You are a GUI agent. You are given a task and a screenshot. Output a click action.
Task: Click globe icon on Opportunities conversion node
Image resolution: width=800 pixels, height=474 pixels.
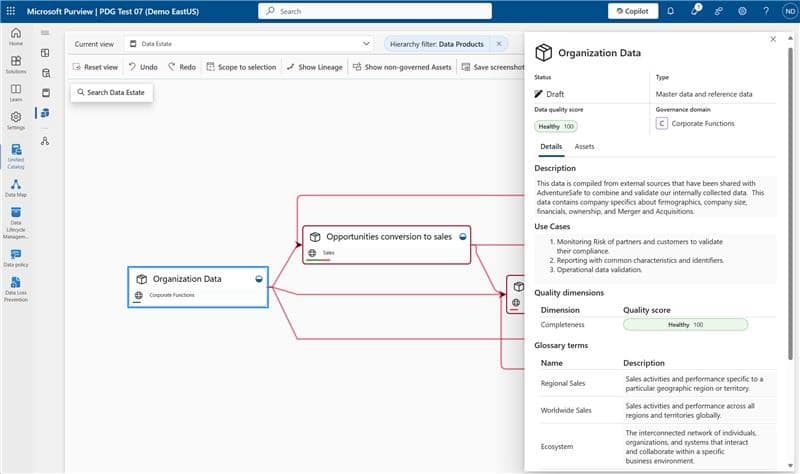(312, 253)
